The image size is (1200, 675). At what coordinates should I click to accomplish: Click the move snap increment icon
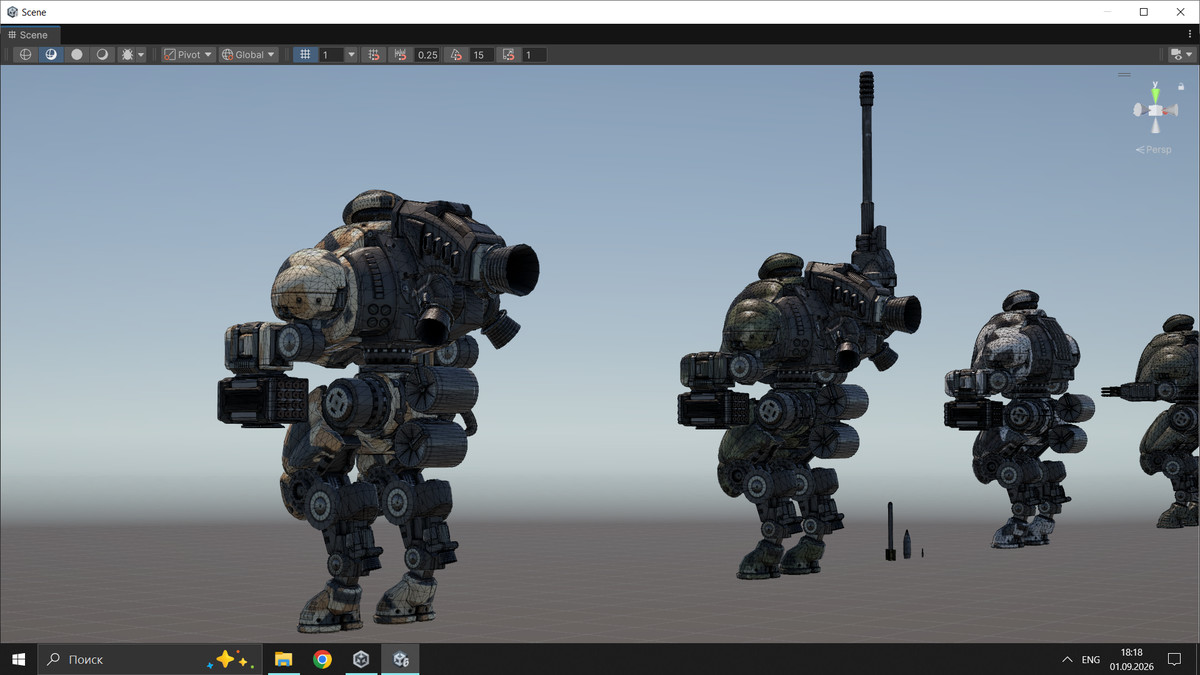tap(402, 55)
